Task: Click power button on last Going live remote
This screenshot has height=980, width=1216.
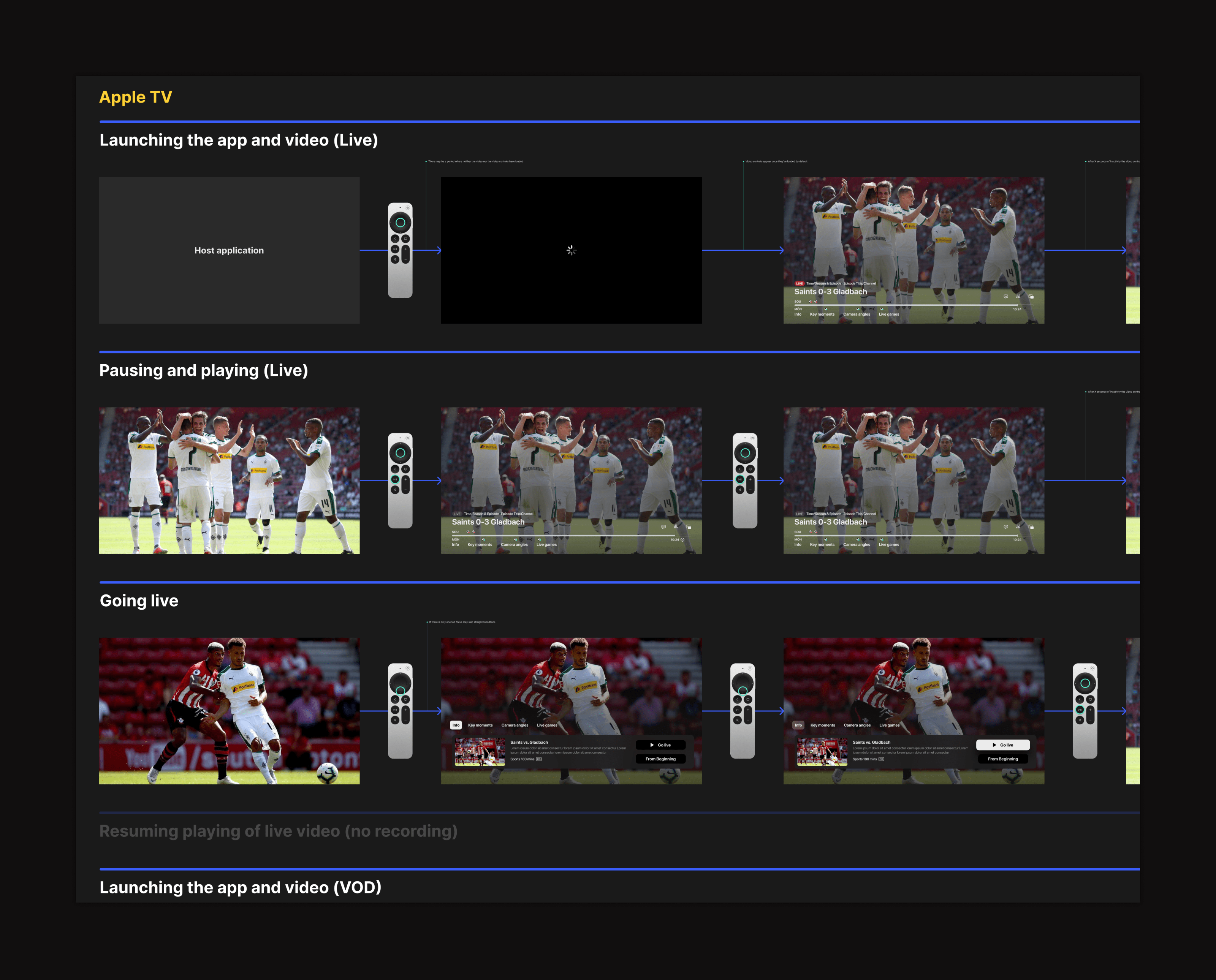Action: (x=1092, y=669)
